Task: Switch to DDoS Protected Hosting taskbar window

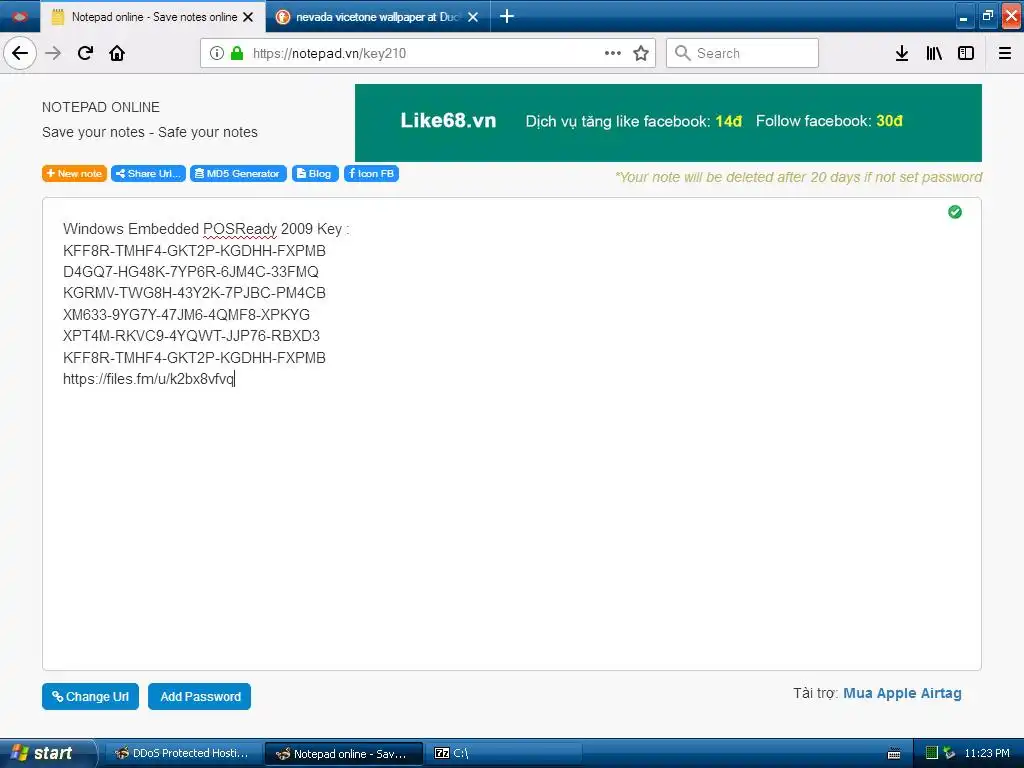Action: coord(182,753)
